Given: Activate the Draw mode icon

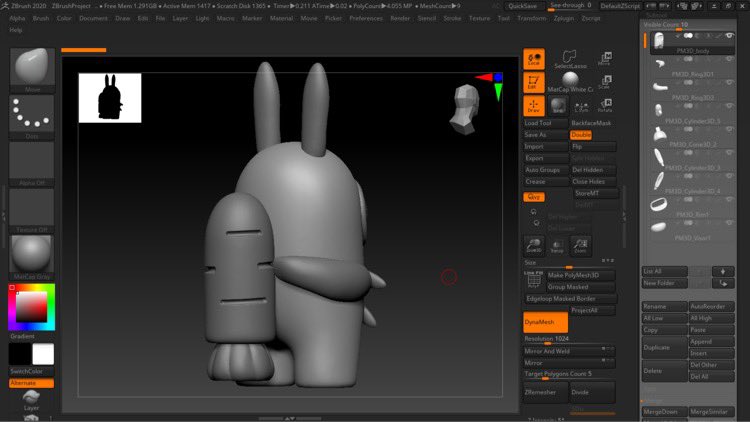Looking at the screenshot, I should pyautogui.click(x=534, y=106).
